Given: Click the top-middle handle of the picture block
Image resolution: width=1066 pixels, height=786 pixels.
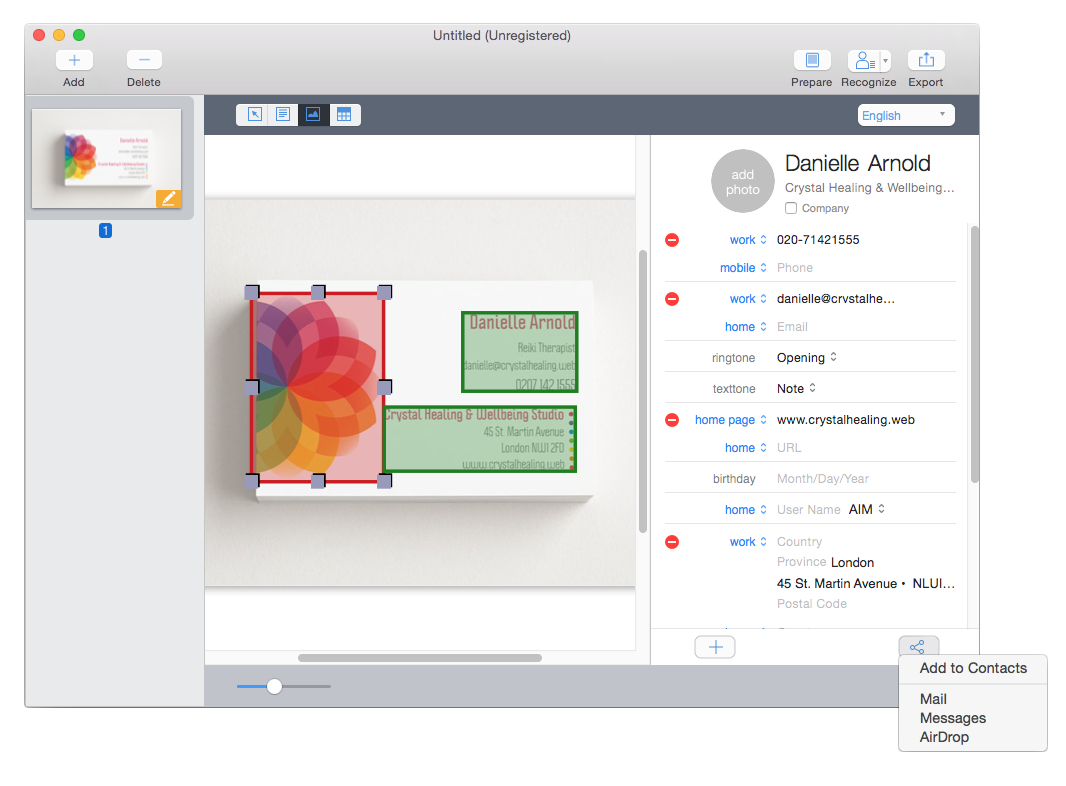Looking at the screenshot, I should tap(317, 292).
